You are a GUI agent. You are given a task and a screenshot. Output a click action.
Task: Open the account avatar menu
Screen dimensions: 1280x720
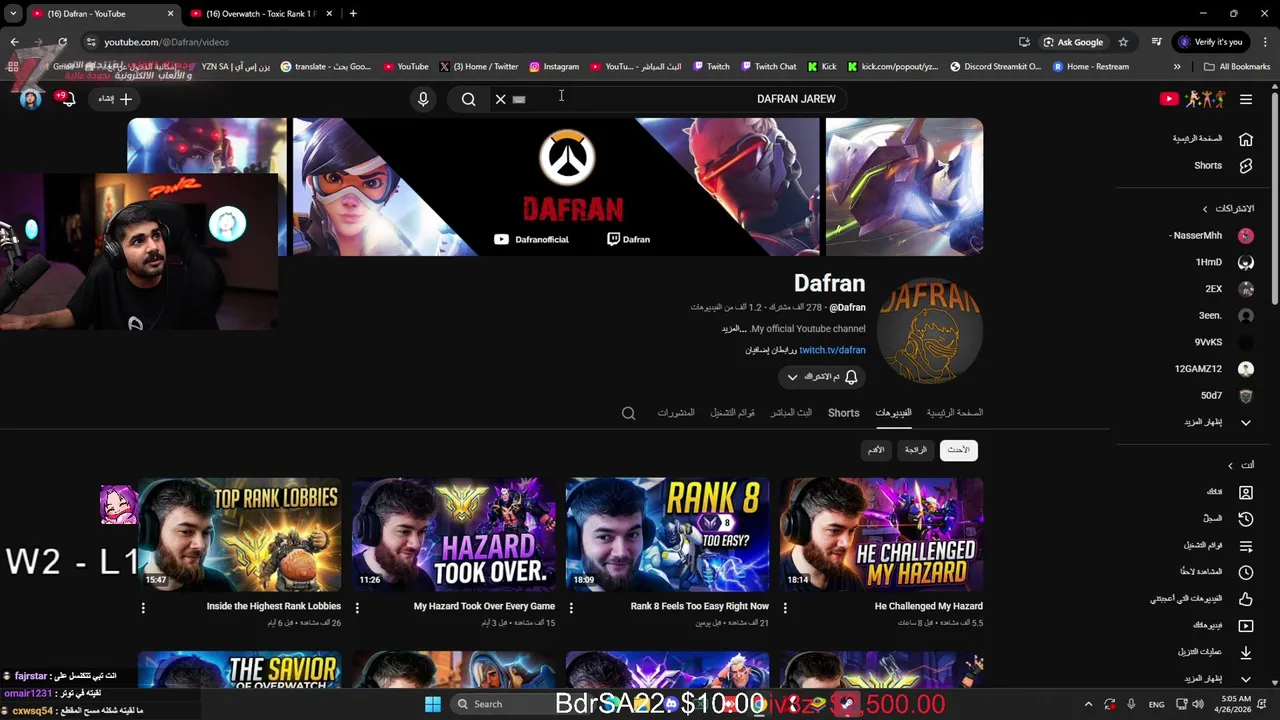point(31,99)
